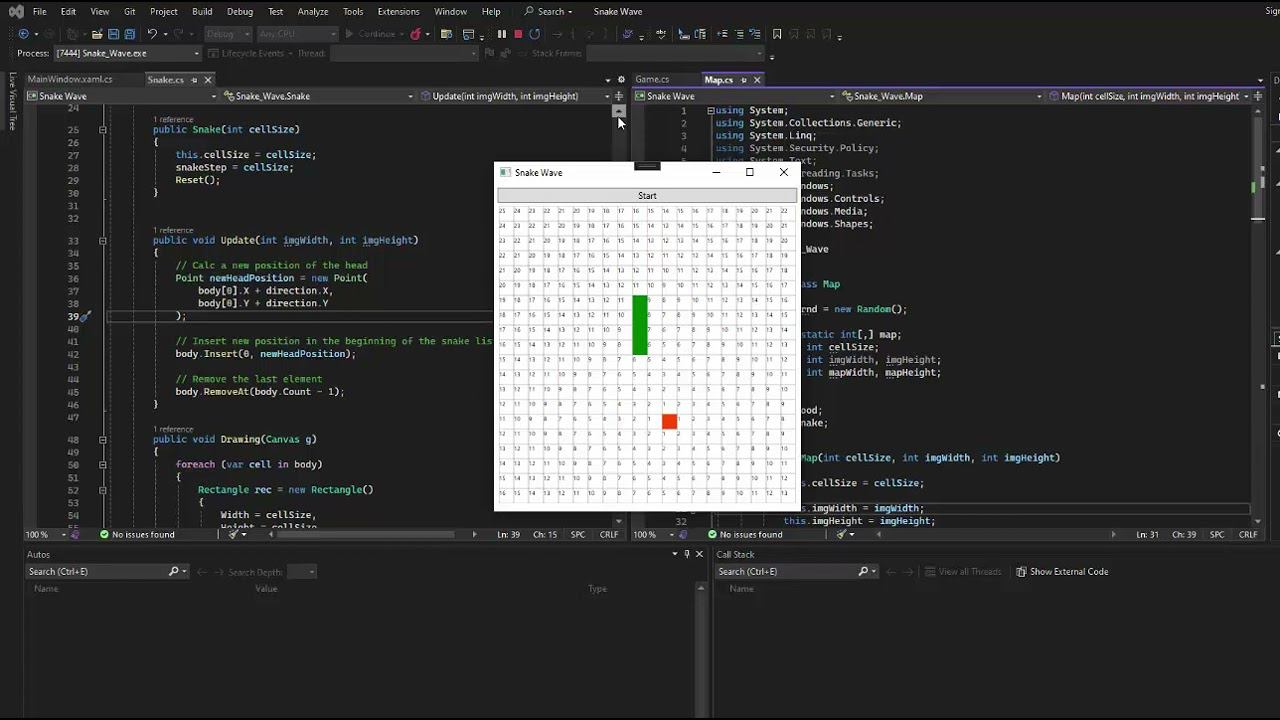Switch to the MainWindow.xaml.cs tab

pyautogui.click(x=70, y=79)
